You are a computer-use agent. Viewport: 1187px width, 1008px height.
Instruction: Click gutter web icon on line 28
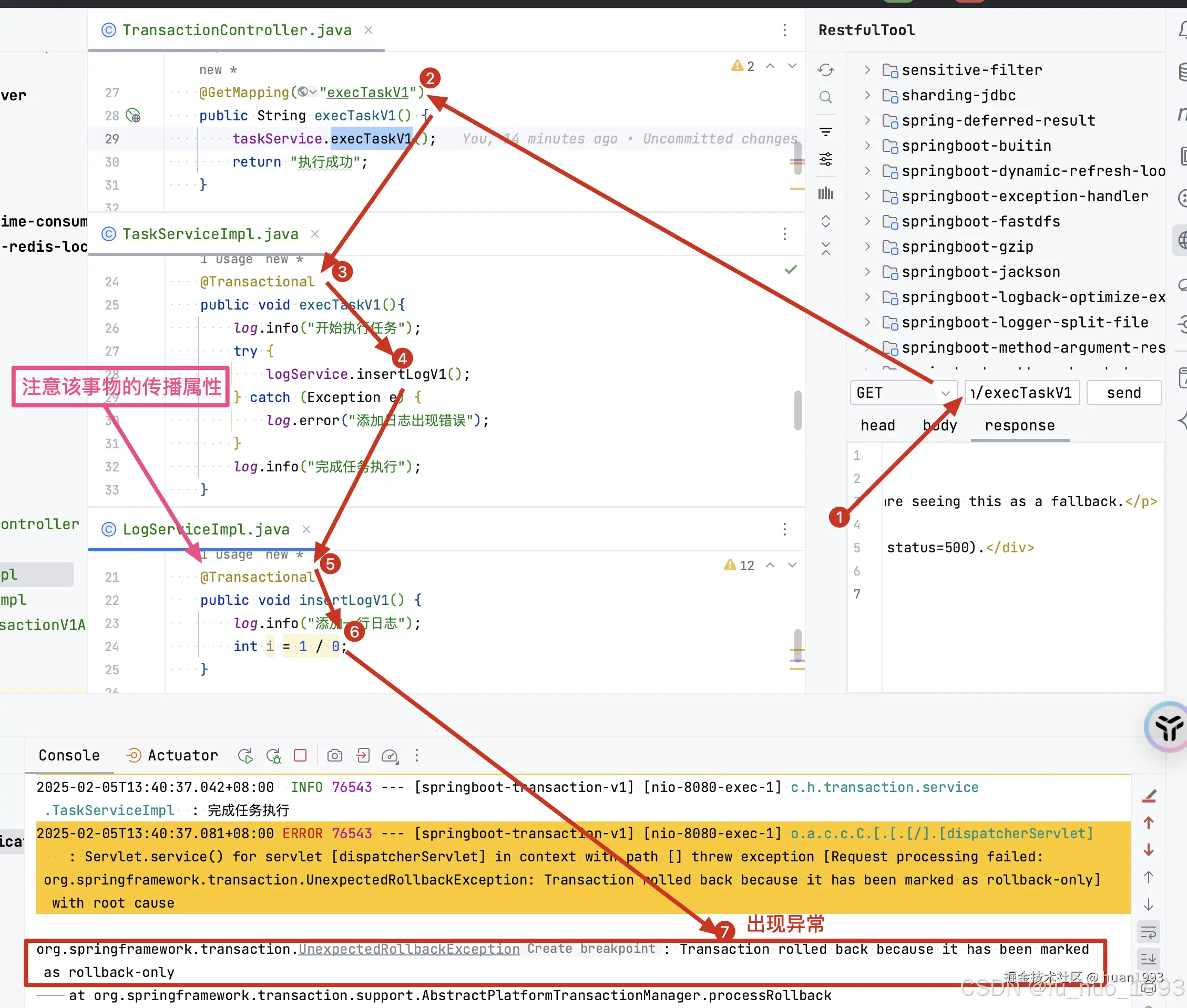pos(133,116)
